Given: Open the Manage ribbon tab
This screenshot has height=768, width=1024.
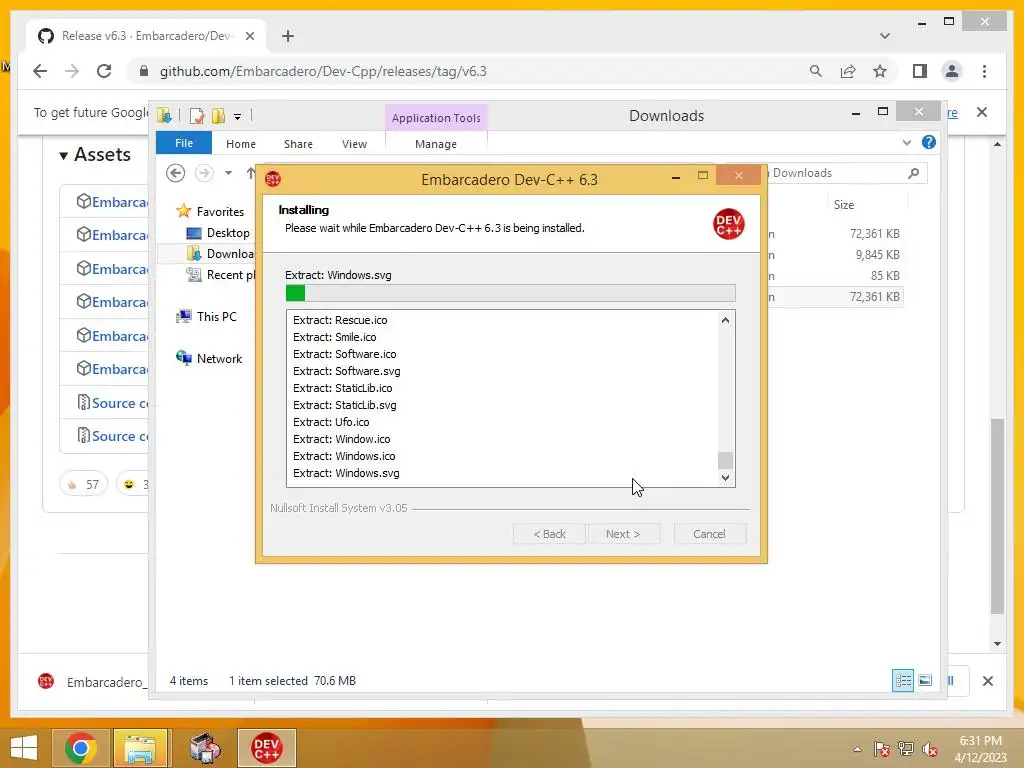Looking at the screenshot, I should point(436,144).
